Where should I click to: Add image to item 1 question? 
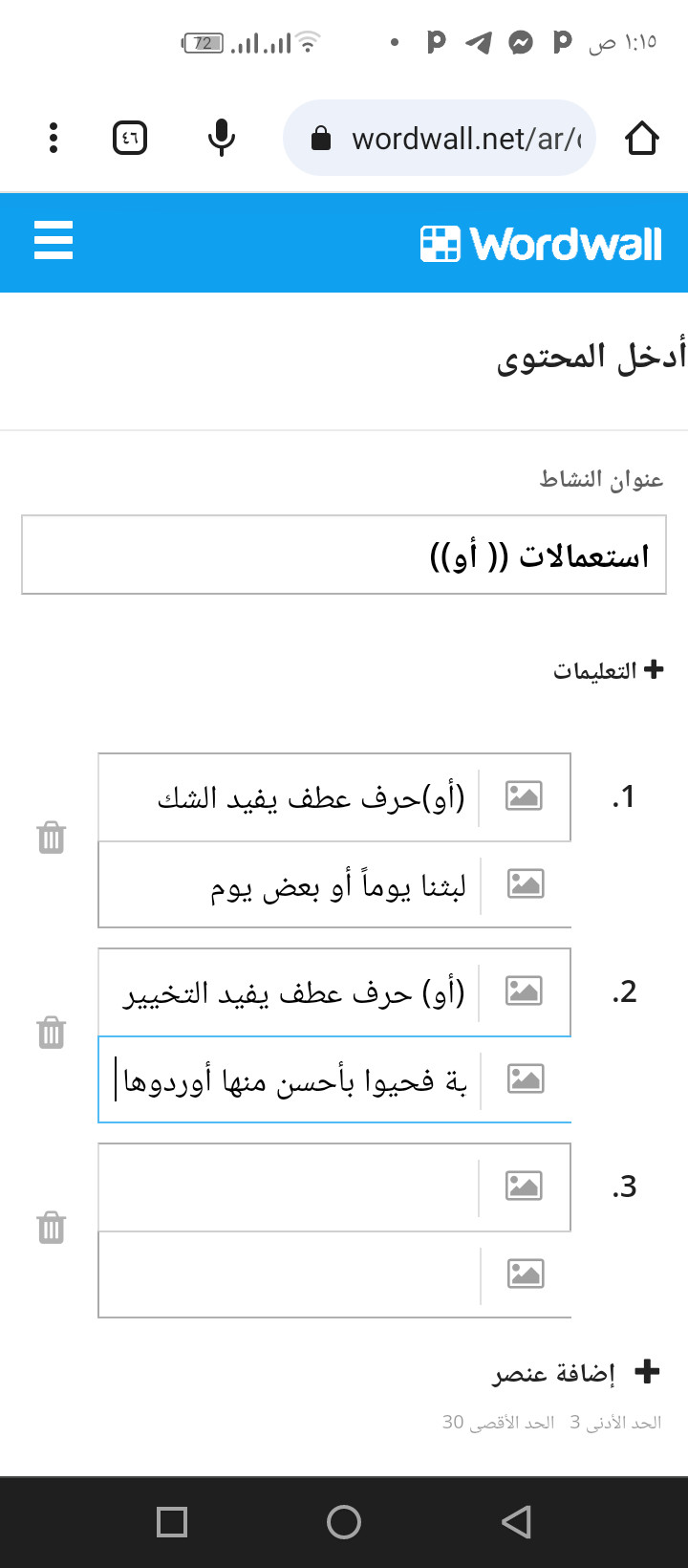point(524,795)
